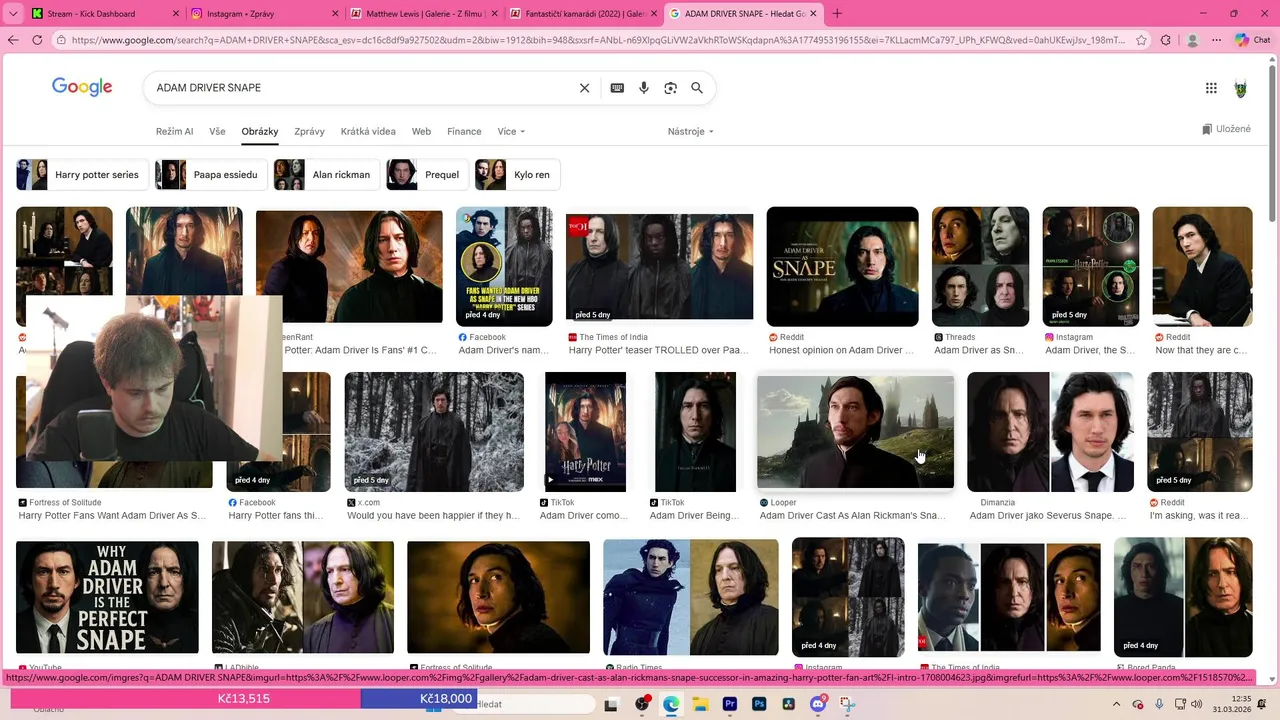Open Režim AI search mode
The image size is (1280, 720).
(x=174, y=131)
